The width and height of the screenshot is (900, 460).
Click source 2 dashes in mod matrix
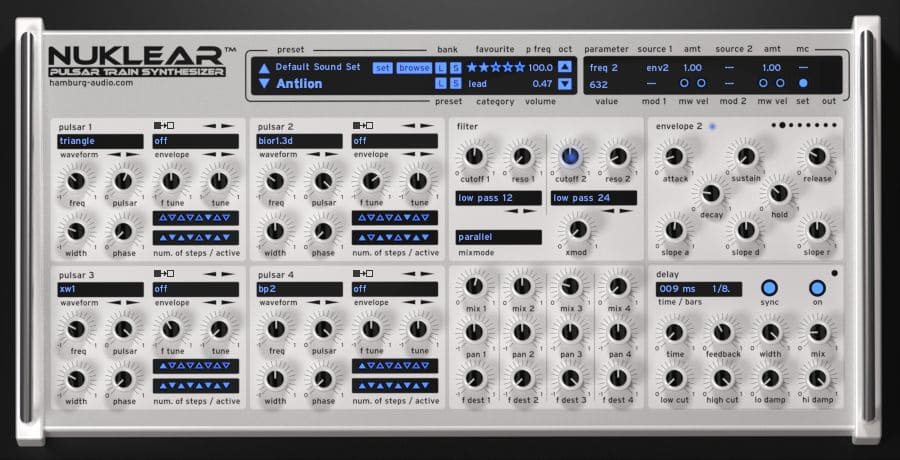click(729, 67)
